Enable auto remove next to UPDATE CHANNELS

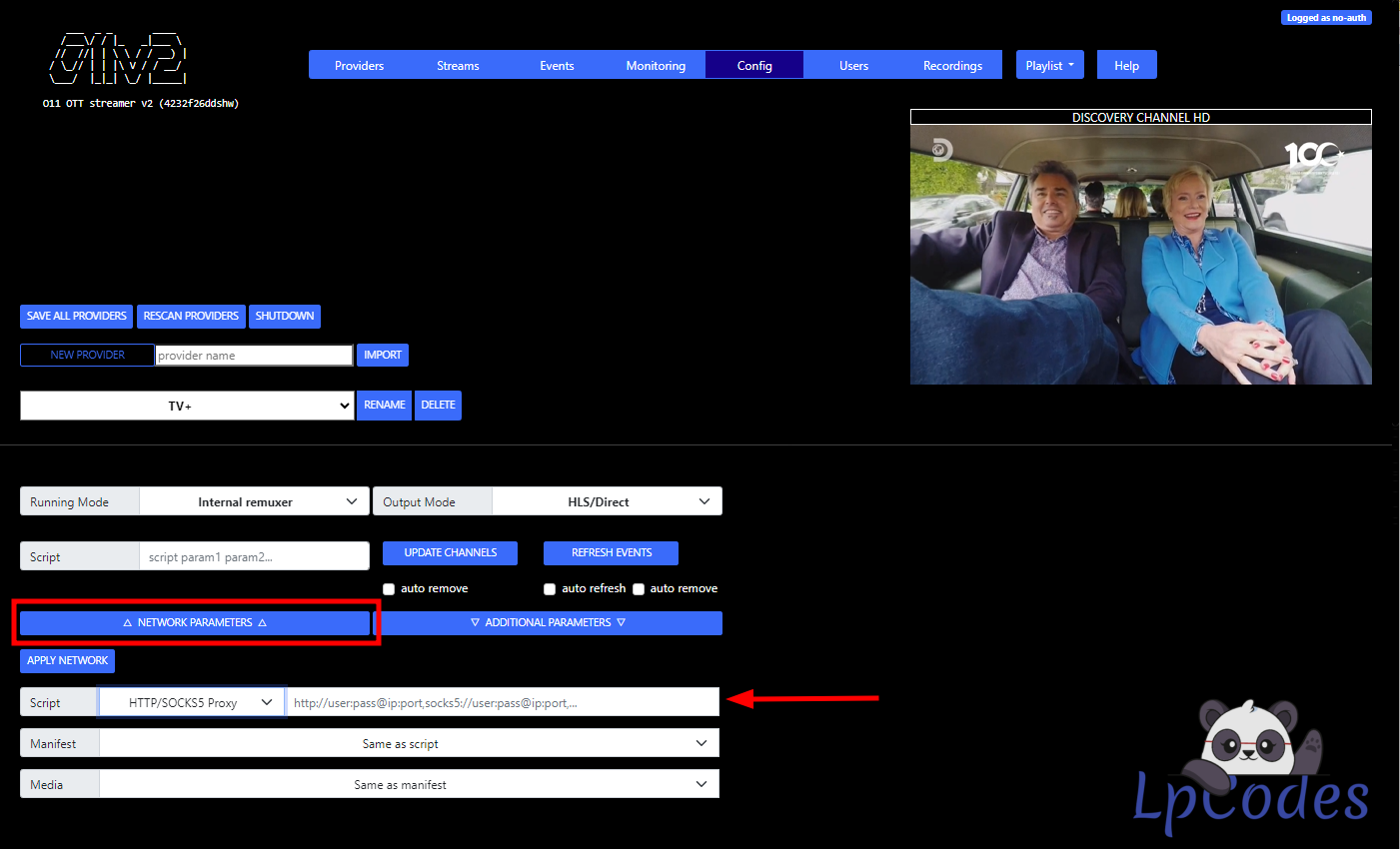click(x=389, y=589)
